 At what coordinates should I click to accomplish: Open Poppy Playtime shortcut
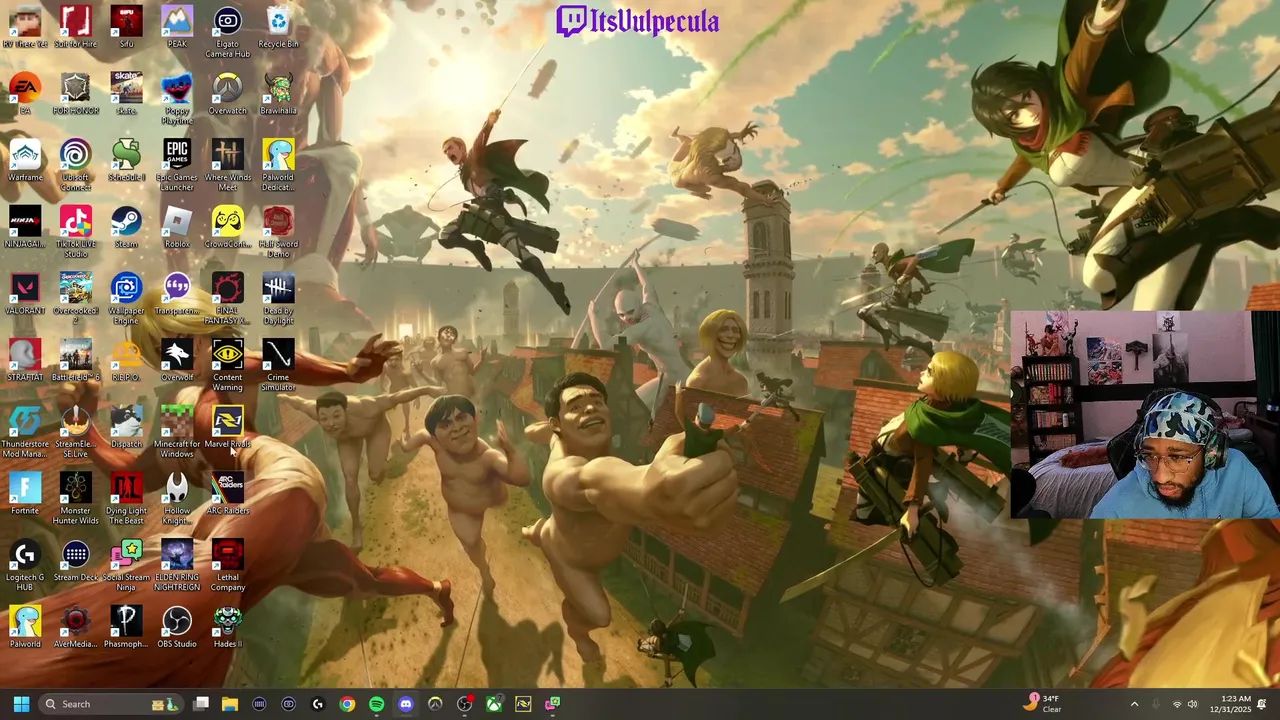177,98
